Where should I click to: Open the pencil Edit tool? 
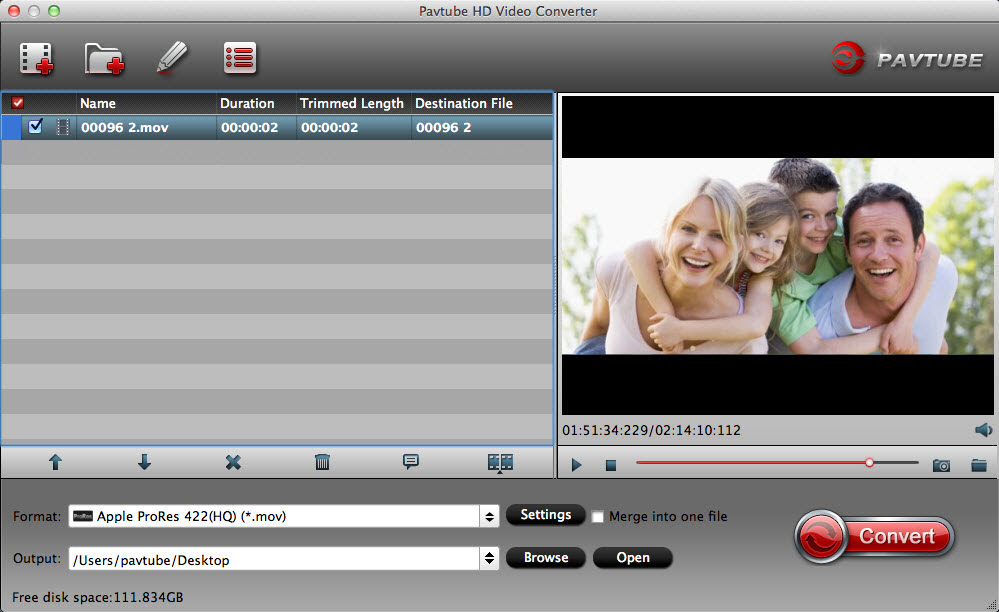172,58
